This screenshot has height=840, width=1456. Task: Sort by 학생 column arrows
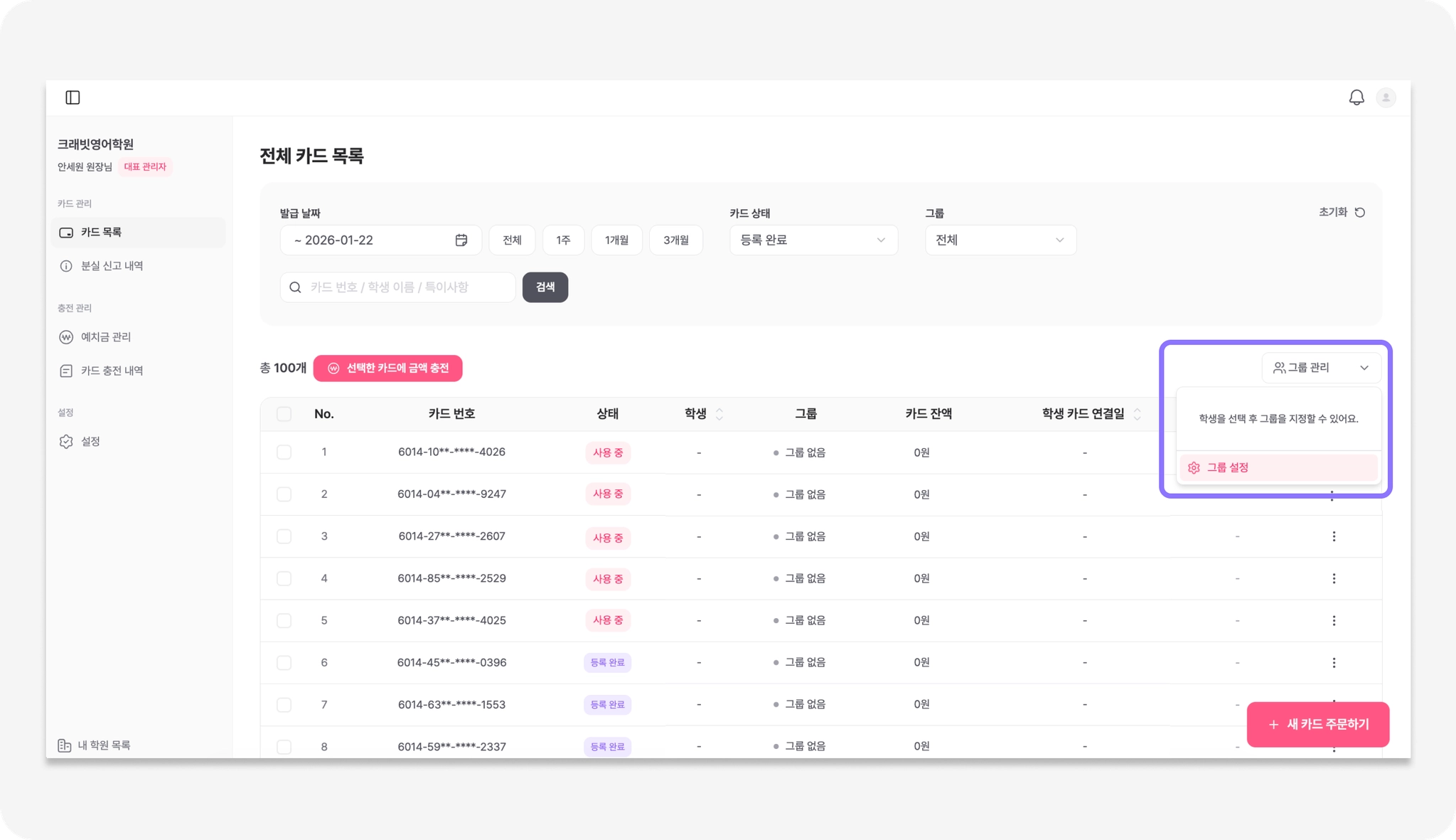pyautogui.click(x=719, y=414)
